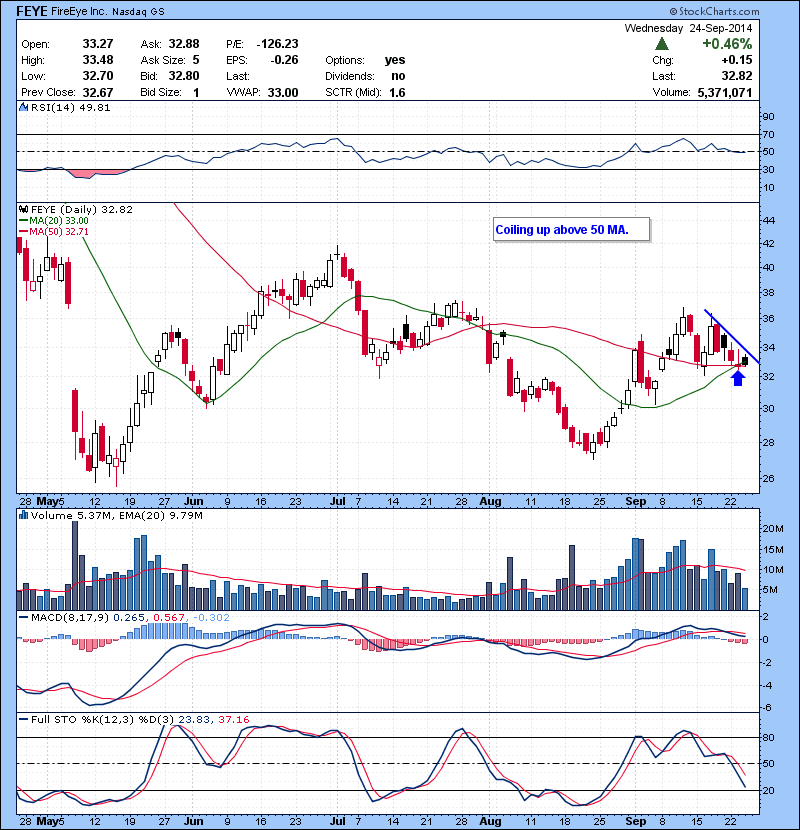Image resolution: width=800 pixels, height=830 pixels.
Task: Click the Chg value +0.15
Action: coord(736,60)
